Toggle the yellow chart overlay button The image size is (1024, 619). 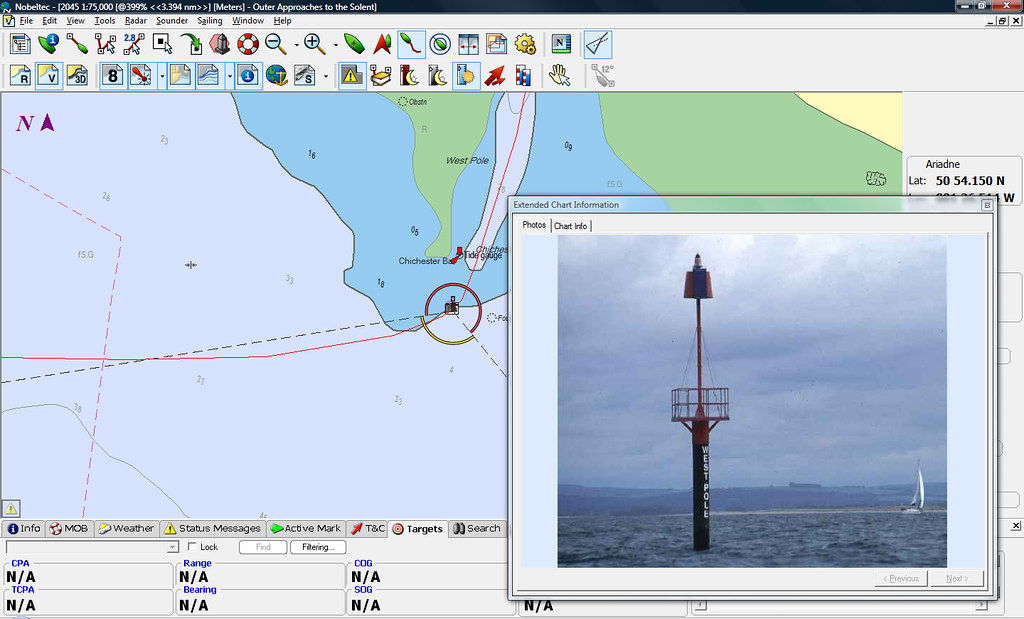coord(180,76)
